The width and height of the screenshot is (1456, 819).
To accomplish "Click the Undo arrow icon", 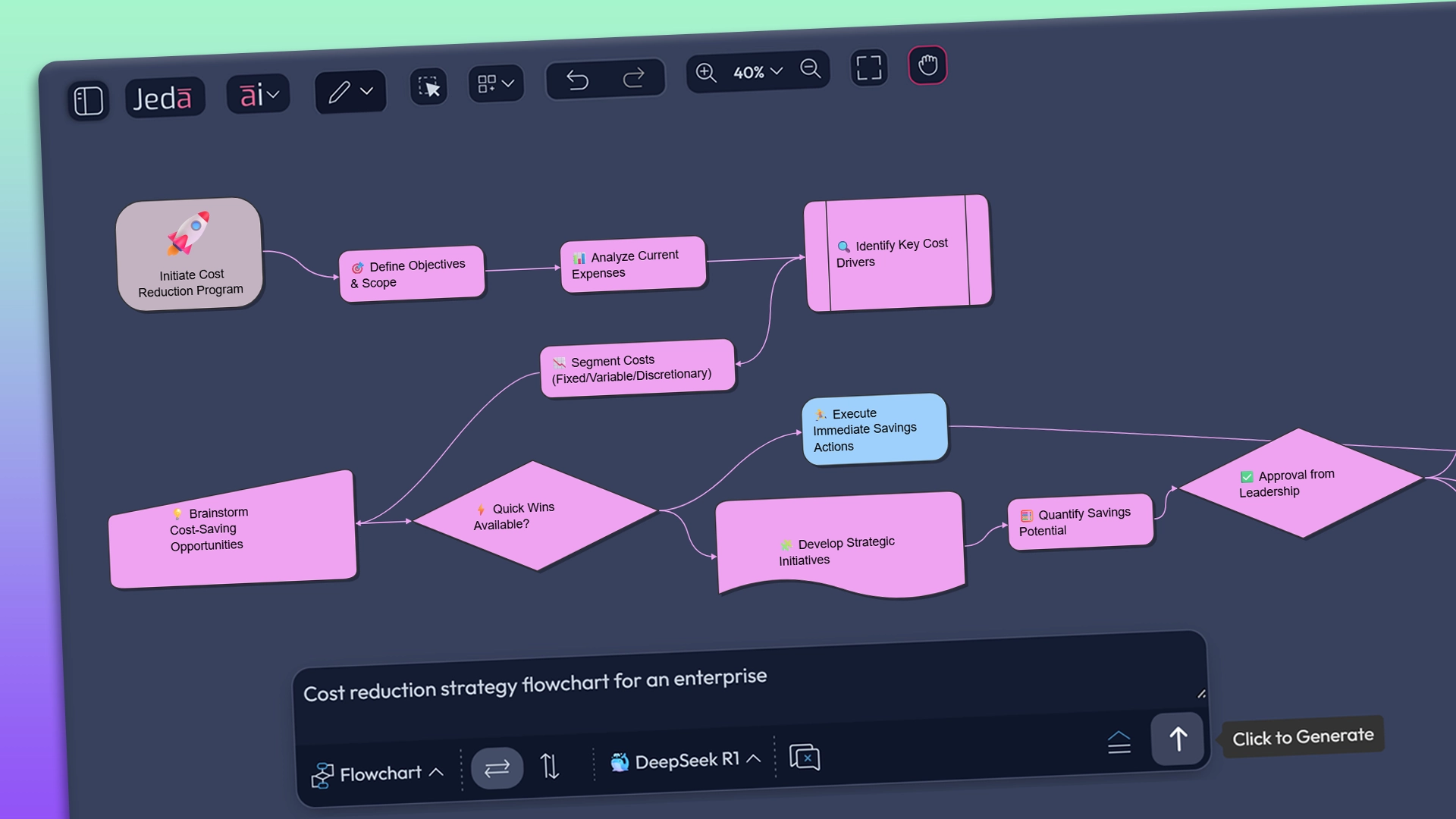I will point(579,80).
